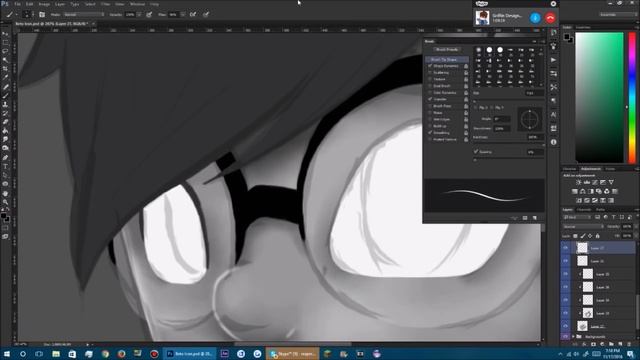Image resolution: width=640 pixels, height=360 pixels.
Task: Enable Scattering in Brush panel
Action: [x=430, y=73]
